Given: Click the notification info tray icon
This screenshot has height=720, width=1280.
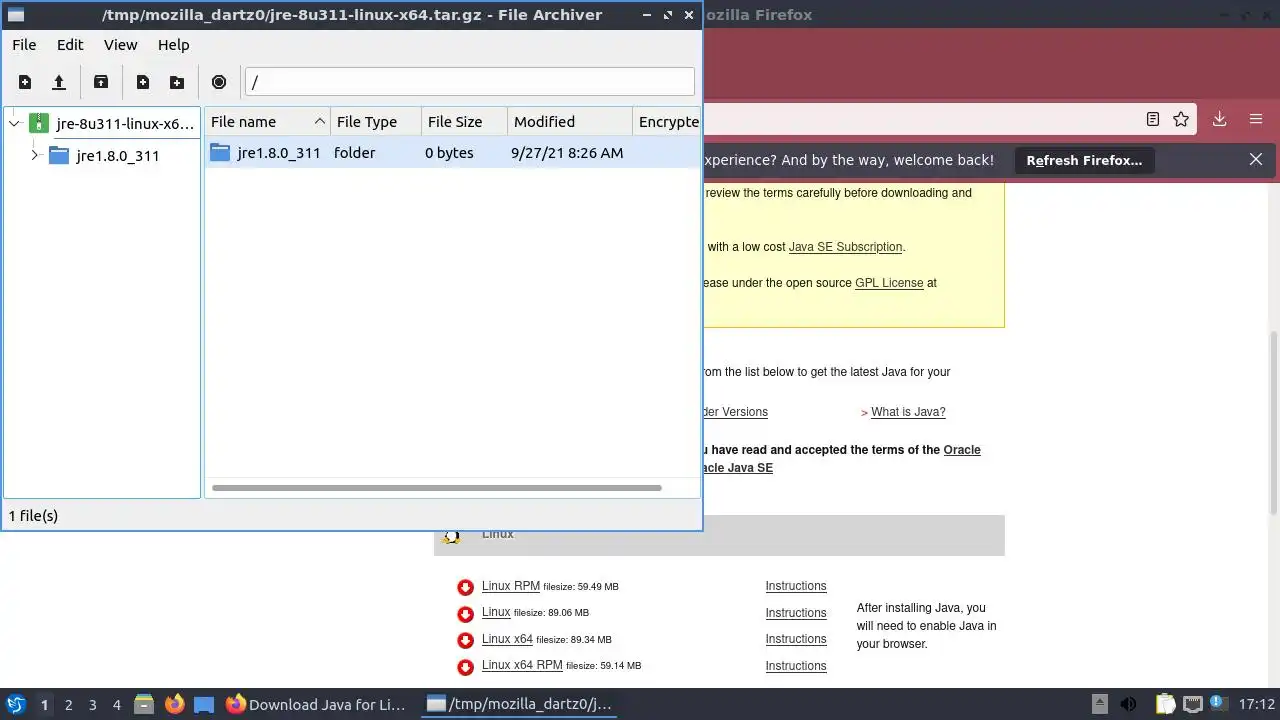Looking at the screenshot, I should pos(1219,704).
